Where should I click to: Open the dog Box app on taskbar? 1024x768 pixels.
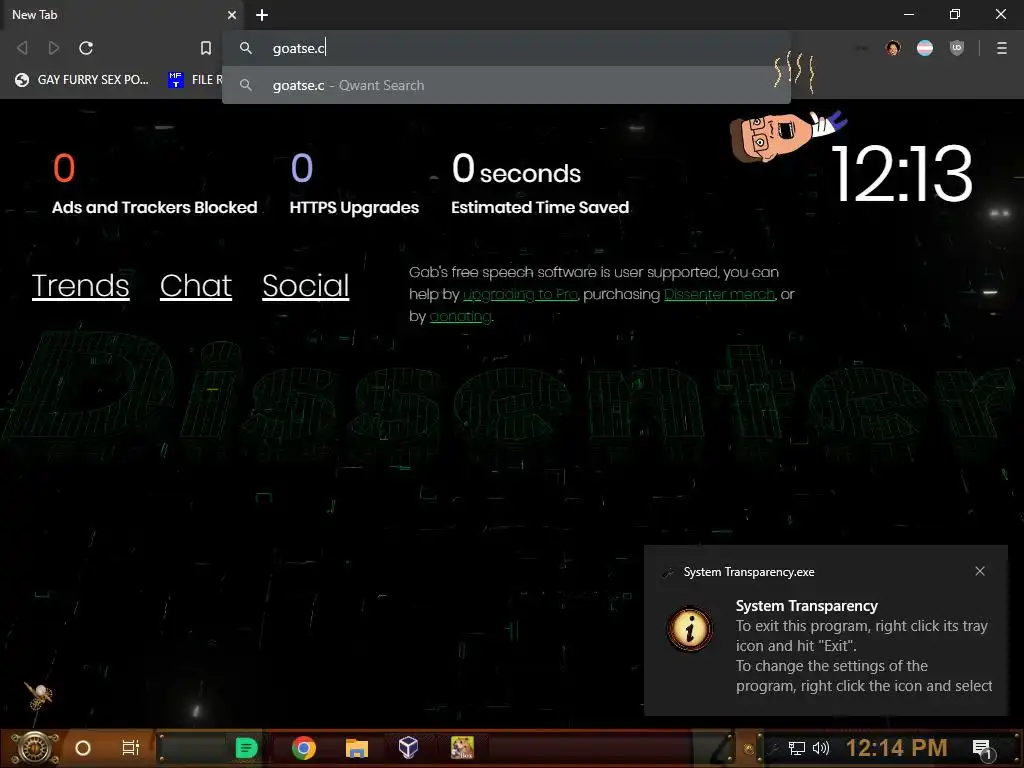click(462, 748)
